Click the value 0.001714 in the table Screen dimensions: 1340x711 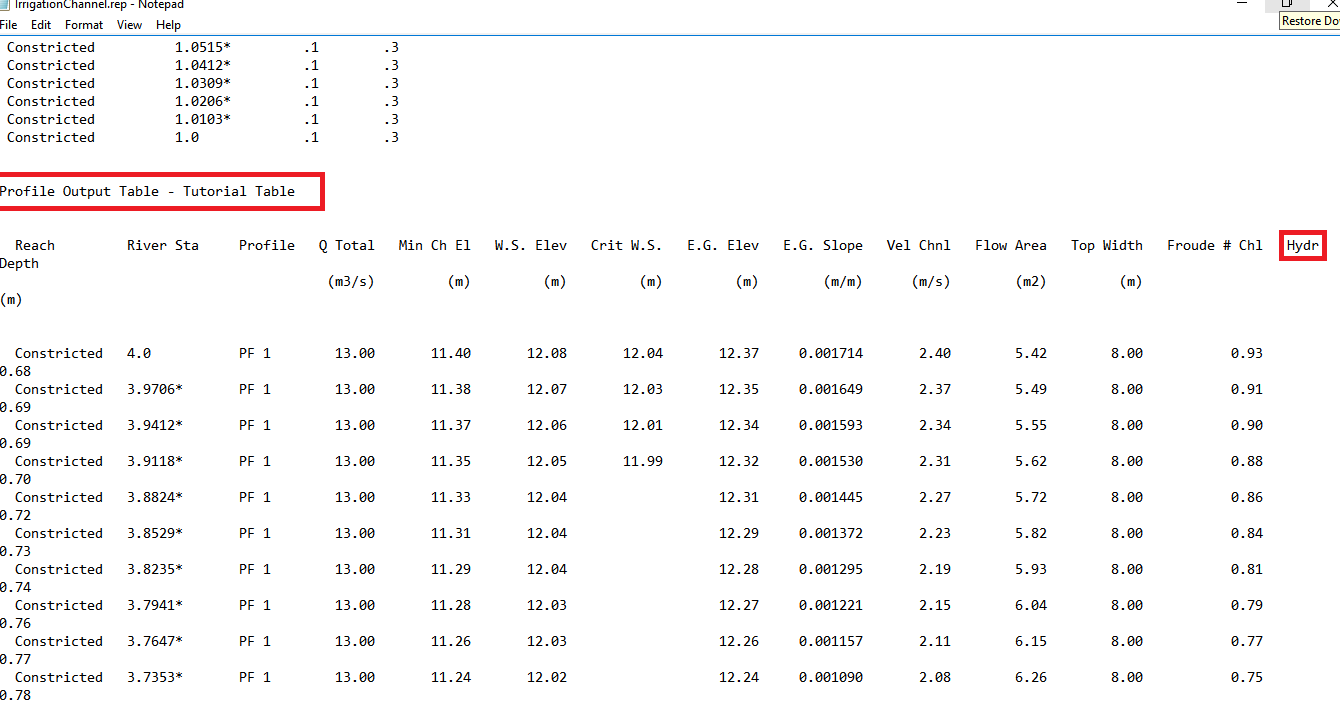pos(831,353)
